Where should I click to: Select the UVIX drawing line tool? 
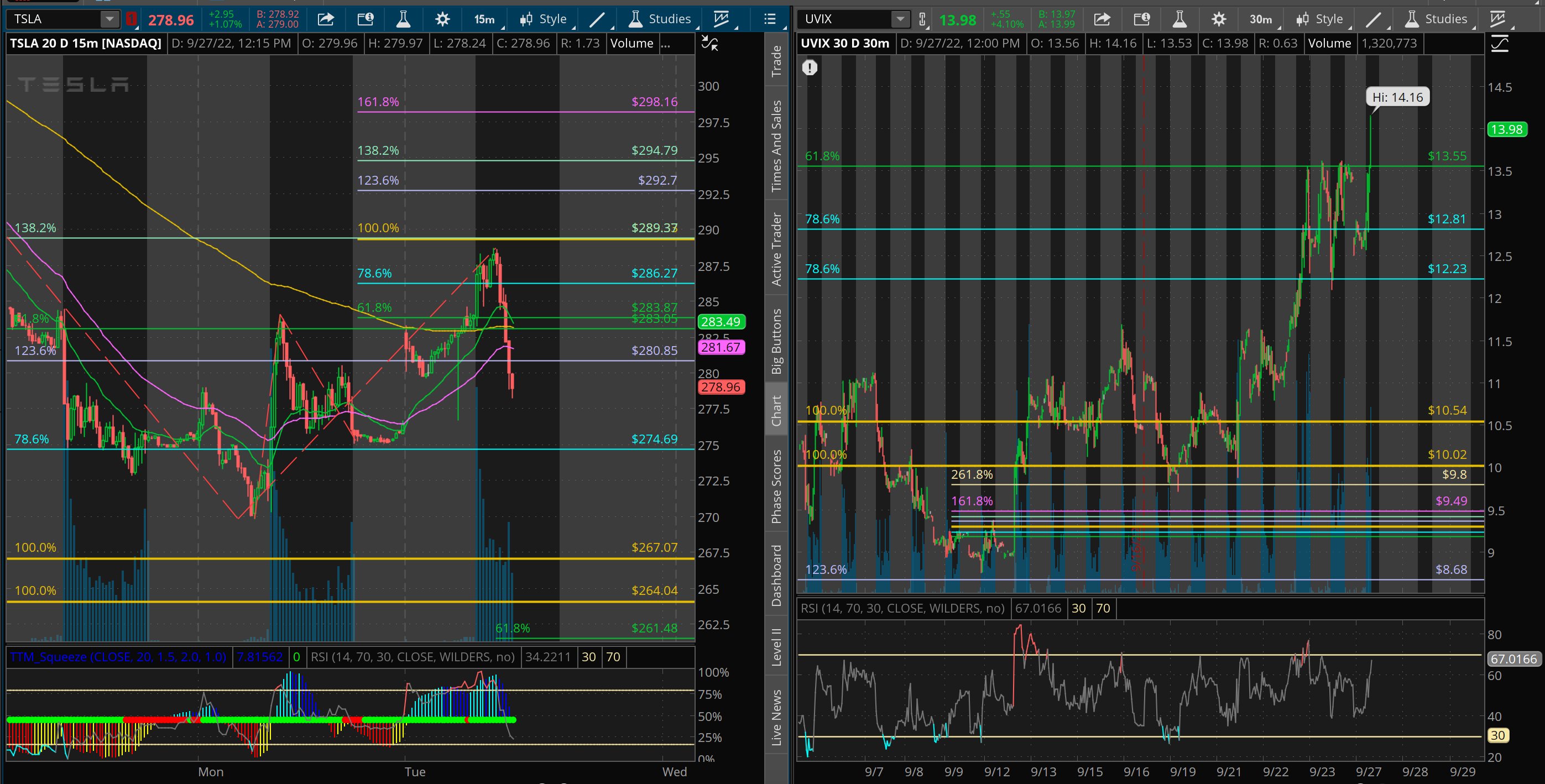pos(1374,19)
